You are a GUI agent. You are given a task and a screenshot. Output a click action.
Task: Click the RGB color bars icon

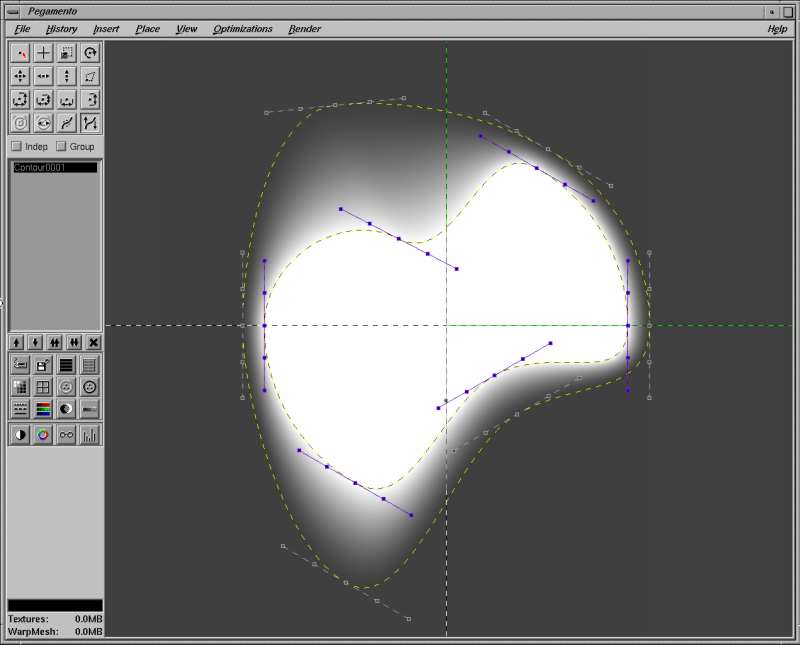(x=43, y=409)
